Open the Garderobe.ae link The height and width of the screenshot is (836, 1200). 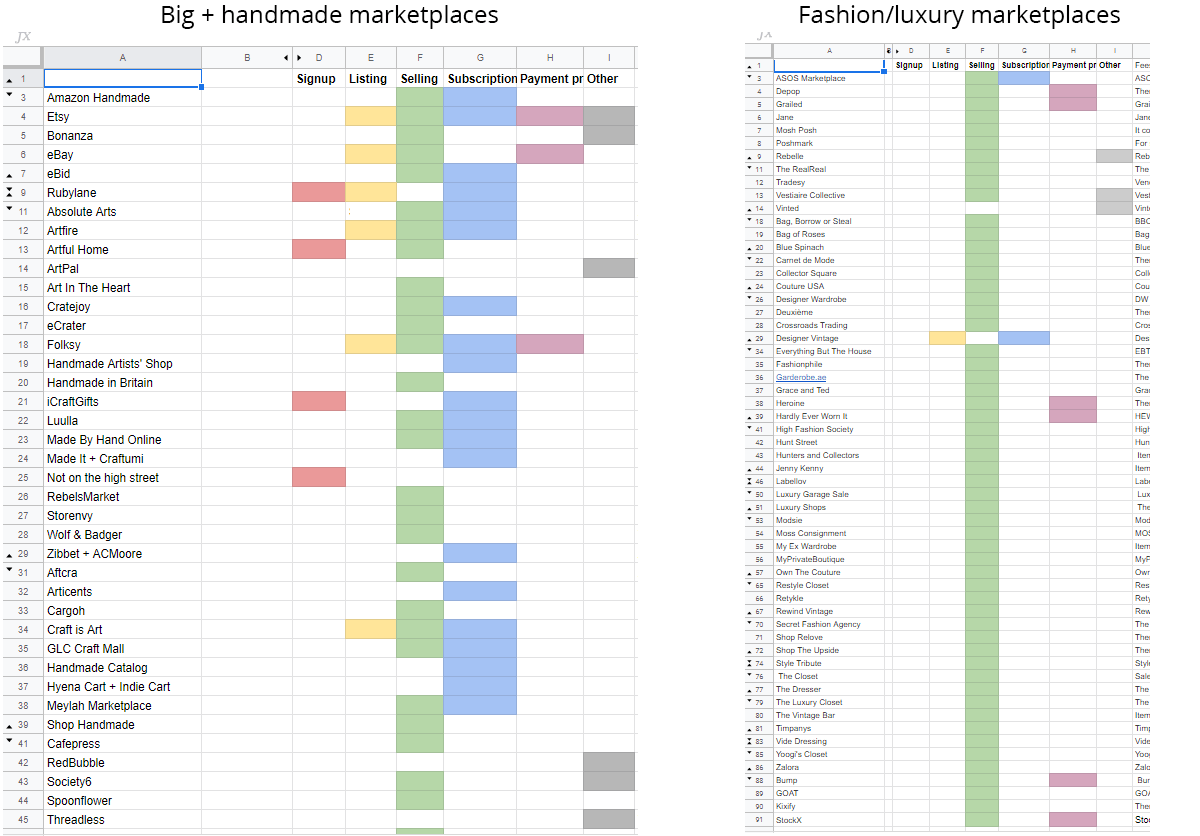[801, 377]
